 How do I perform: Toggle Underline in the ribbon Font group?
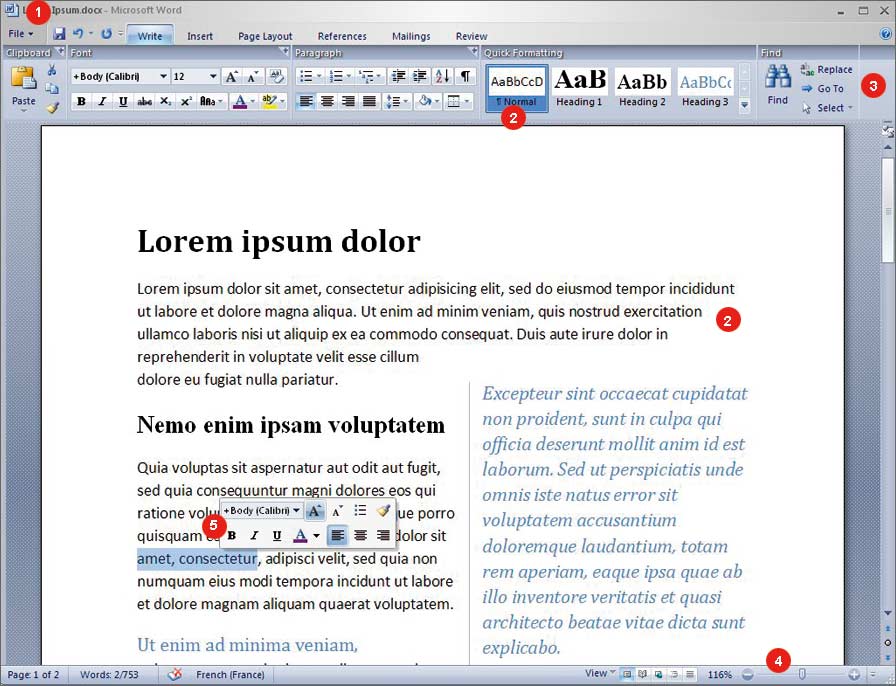coord(123,101)
